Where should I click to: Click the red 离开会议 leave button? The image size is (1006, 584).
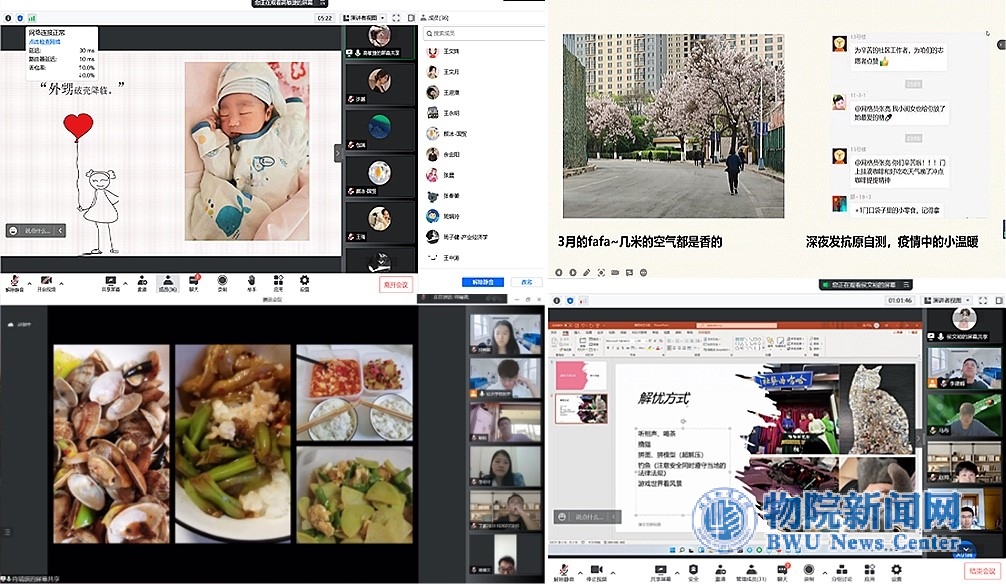click(x=396, y=284)
